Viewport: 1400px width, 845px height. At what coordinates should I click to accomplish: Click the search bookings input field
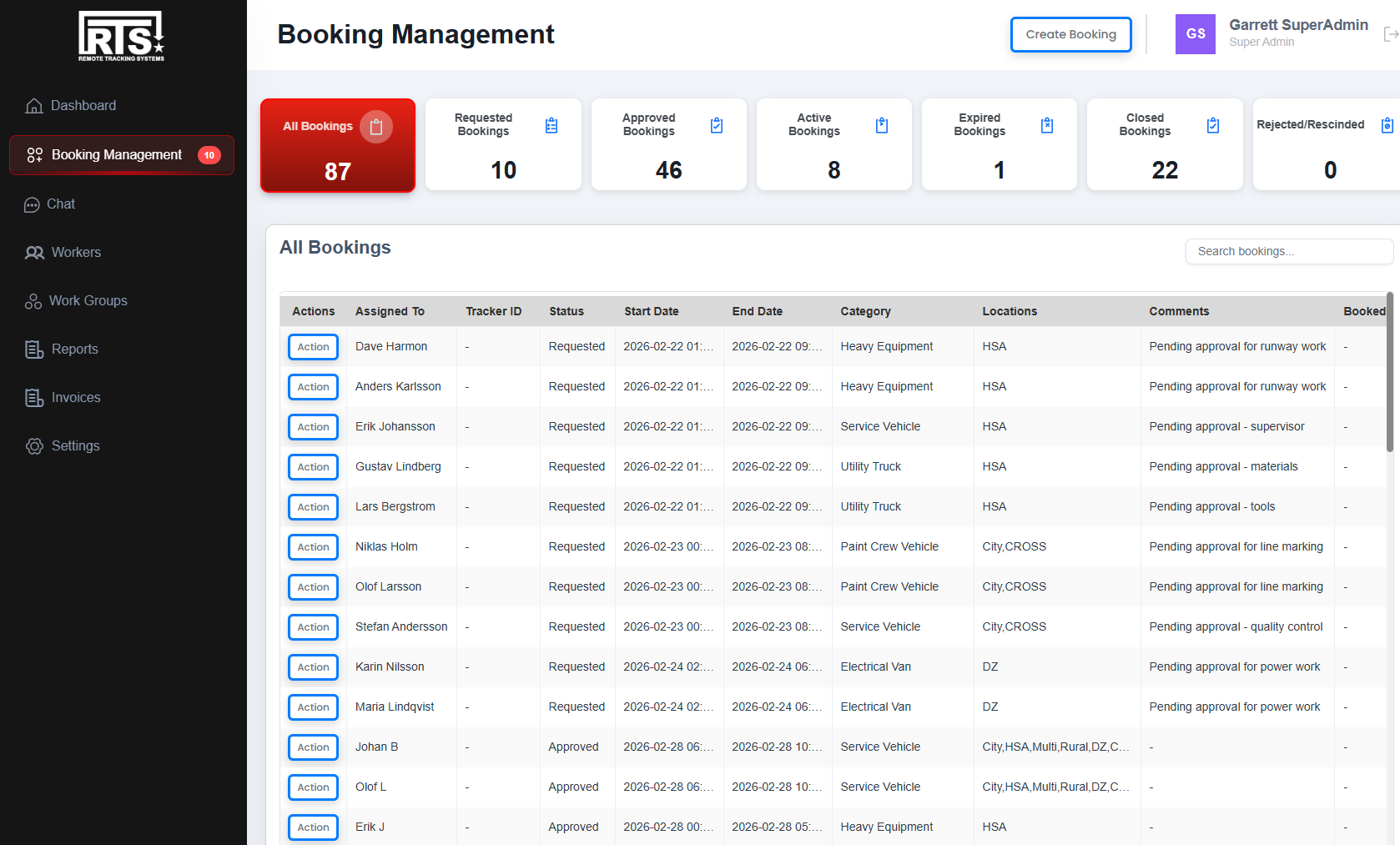(x=1288, y=251)
